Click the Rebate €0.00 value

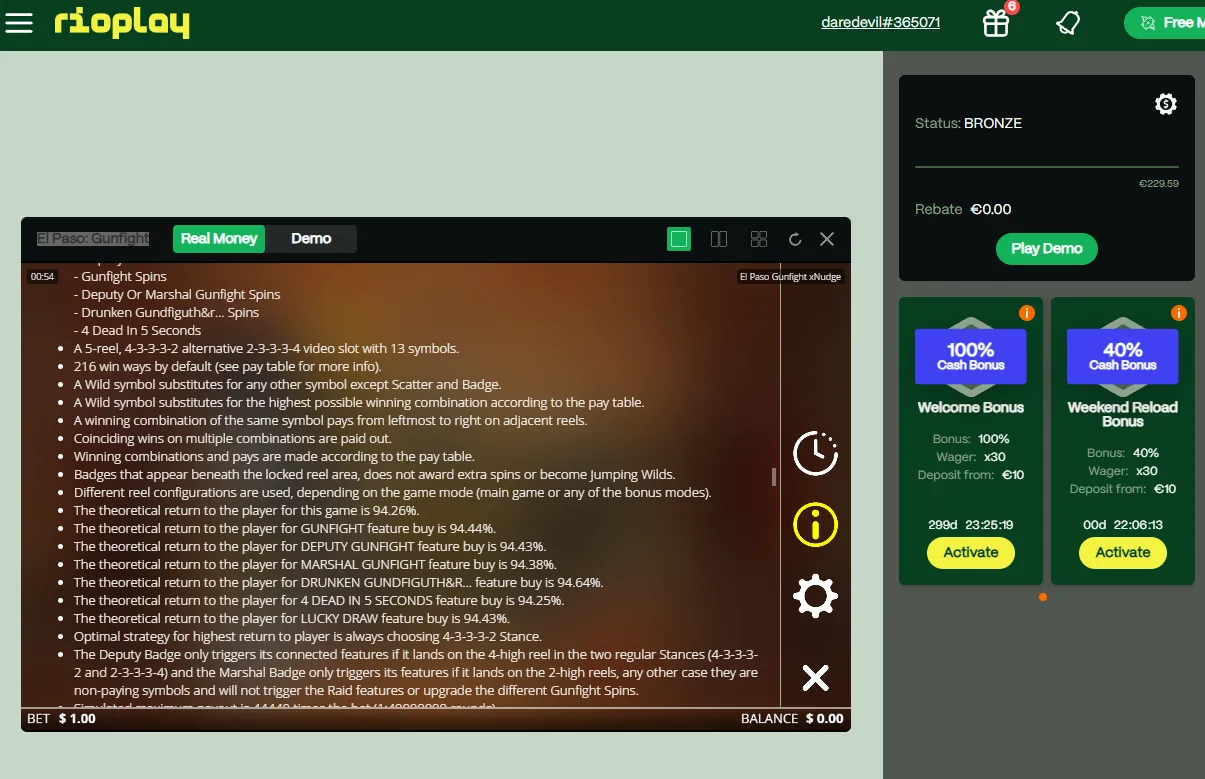tap(991, 210)
